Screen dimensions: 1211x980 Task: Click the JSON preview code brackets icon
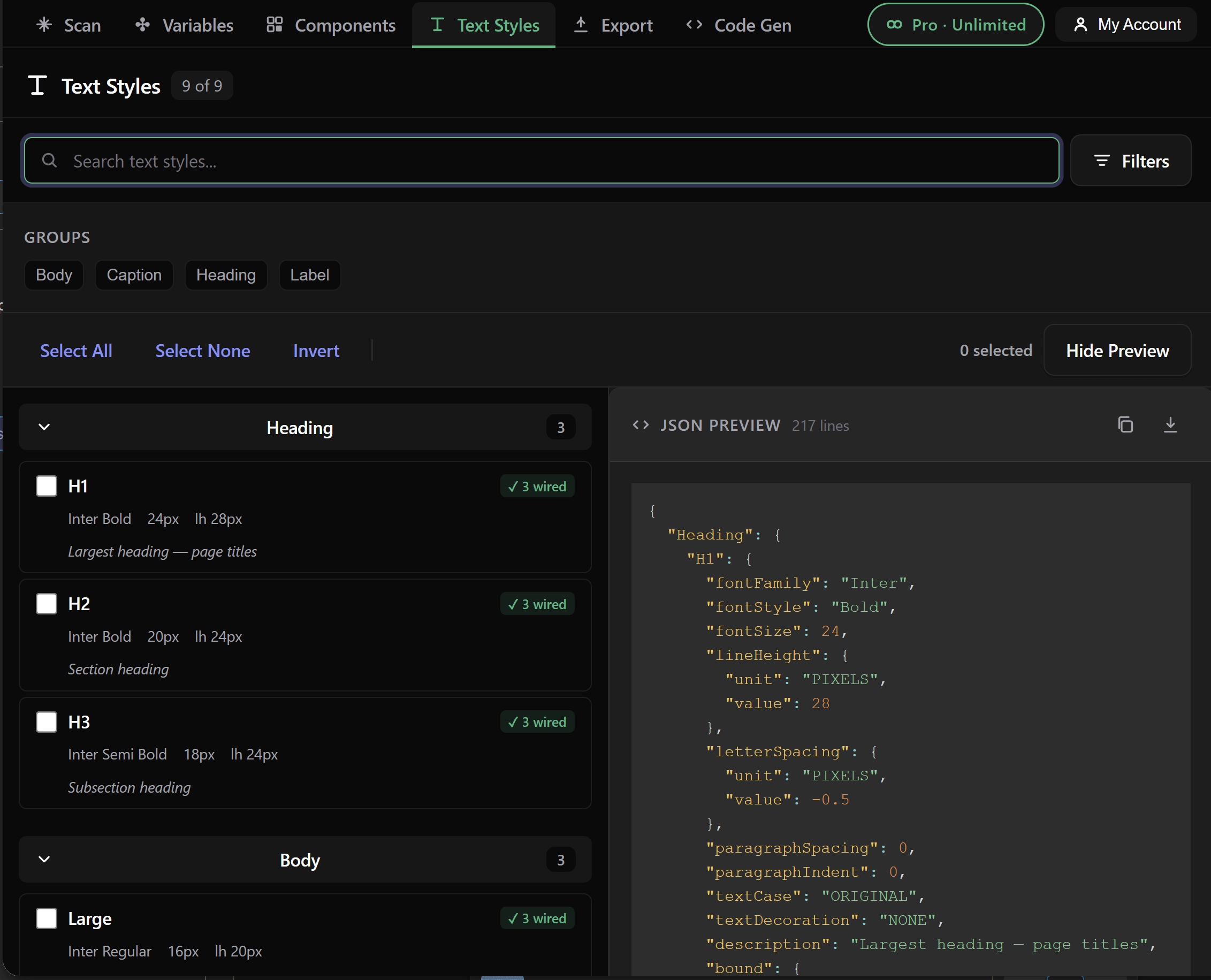tap(641, 424)
